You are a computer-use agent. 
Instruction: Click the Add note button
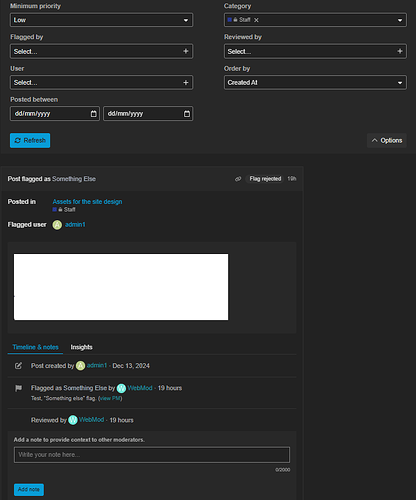point(29,489)
